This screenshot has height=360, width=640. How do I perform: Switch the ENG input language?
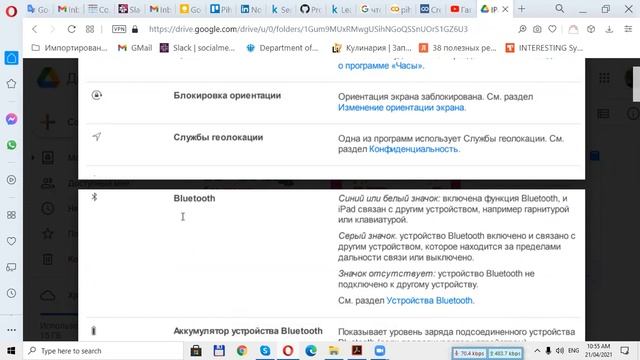point(573,351)
